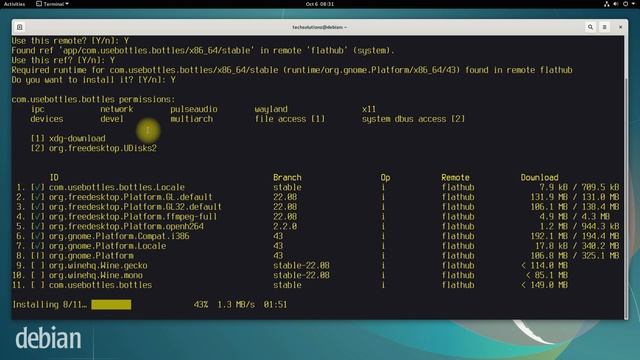Click org.gnome.Platform.Locale text
Screen dimensions: 640x360
pyautogui.click(x=108, y=246)
